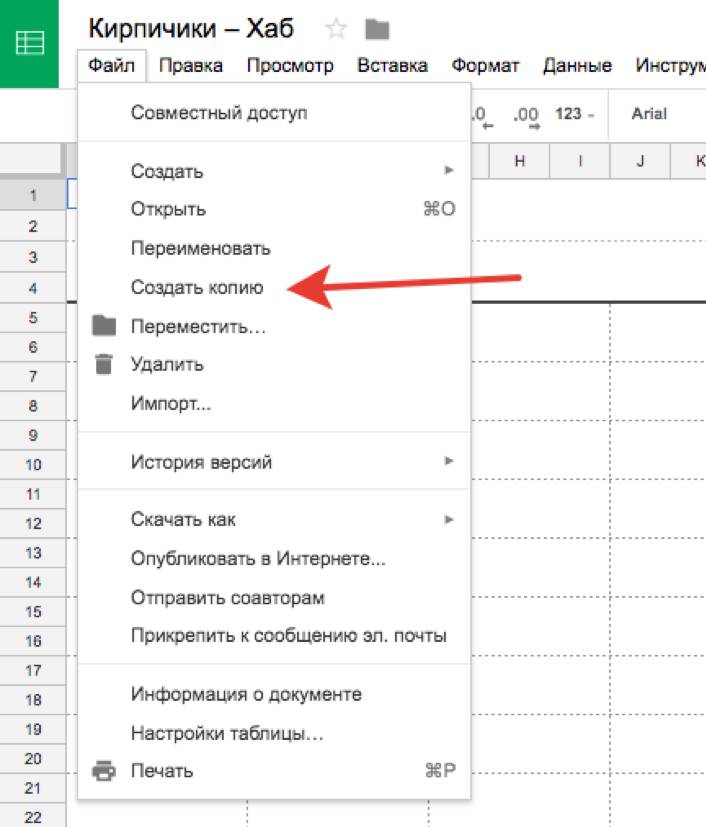The height and width of the screenshot is (827, 706).
Task: Open the Вставка menu
Action: tap(393, 66)
